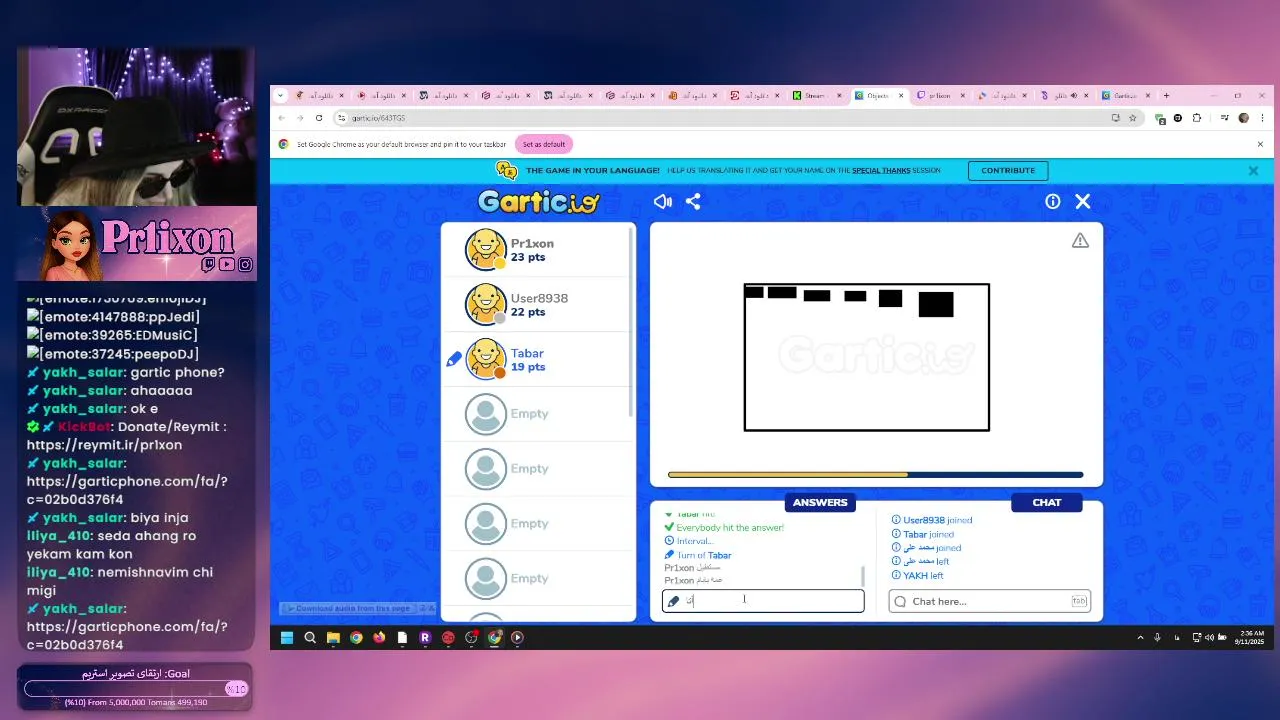Report the drawing with warning triangle icon
This screenshot has height=720, width=1280.
tap(1080, 241)
